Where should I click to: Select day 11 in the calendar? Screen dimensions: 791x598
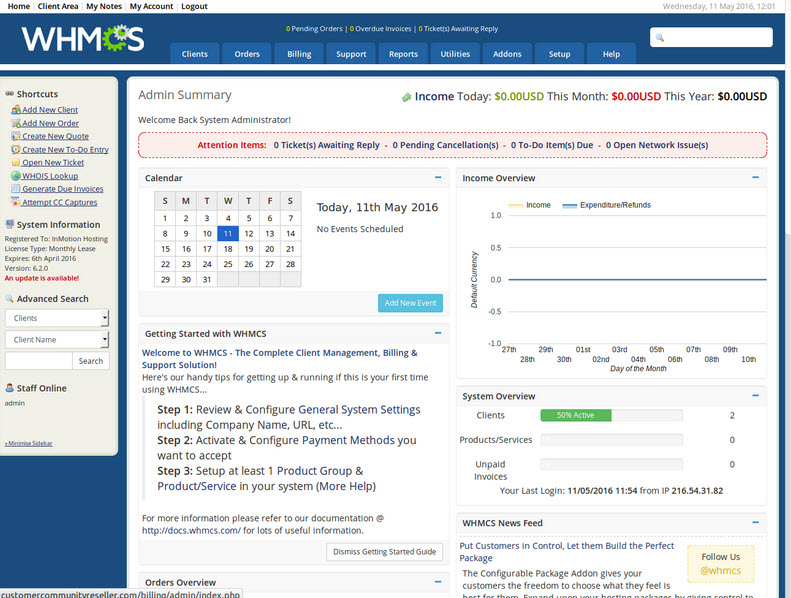pyautogui.click(x=228, y=234)
